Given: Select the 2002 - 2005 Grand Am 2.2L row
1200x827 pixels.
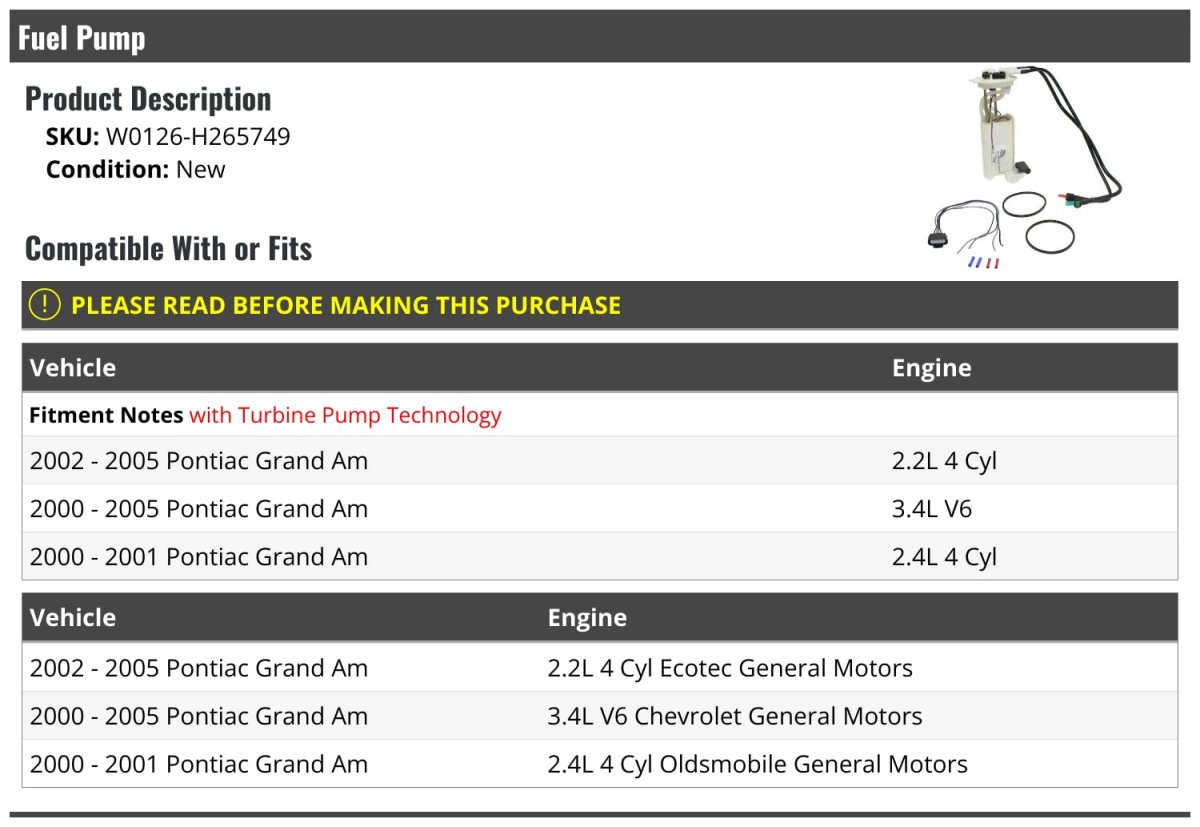Looking at the screenshot, I should click(600, 461).
